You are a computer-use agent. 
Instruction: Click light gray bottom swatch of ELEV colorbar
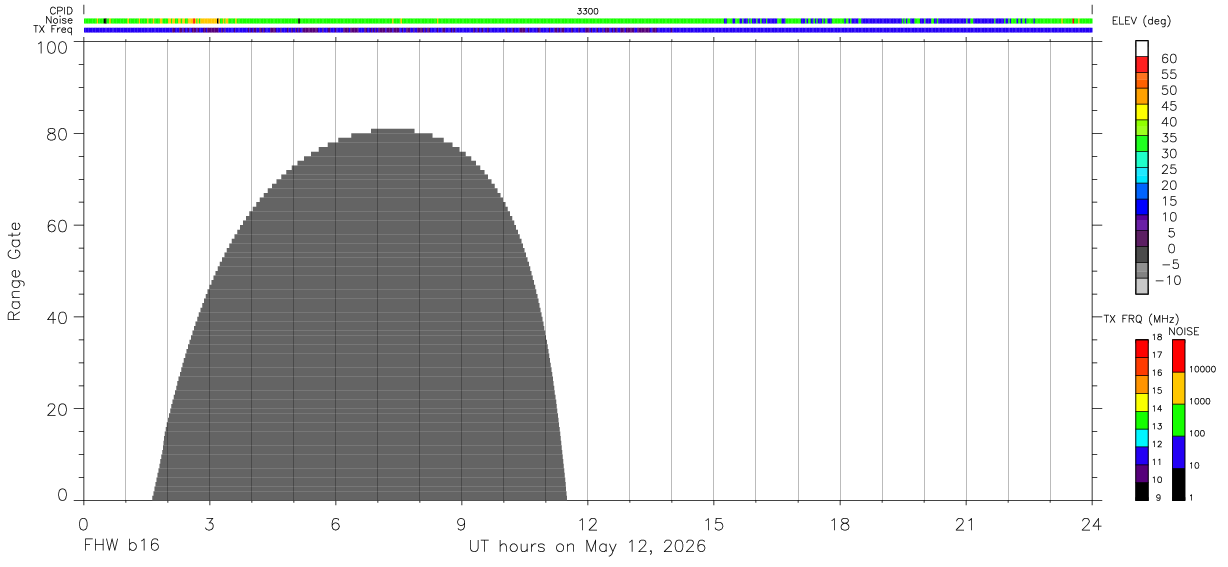1142,287
